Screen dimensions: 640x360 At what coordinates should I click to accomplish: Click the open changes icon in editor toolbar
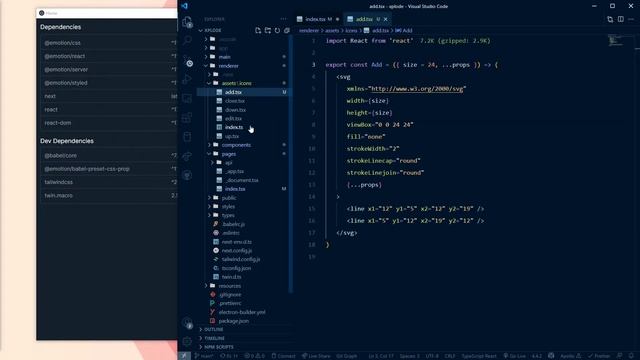[x=610, y=19]
